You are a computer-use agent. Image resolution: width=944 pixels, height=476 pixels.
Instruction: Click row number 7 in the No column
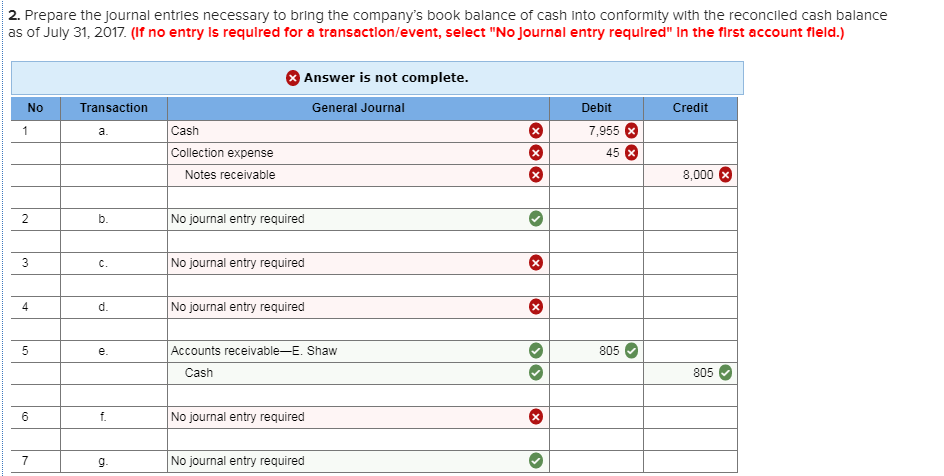pos(25,461)
